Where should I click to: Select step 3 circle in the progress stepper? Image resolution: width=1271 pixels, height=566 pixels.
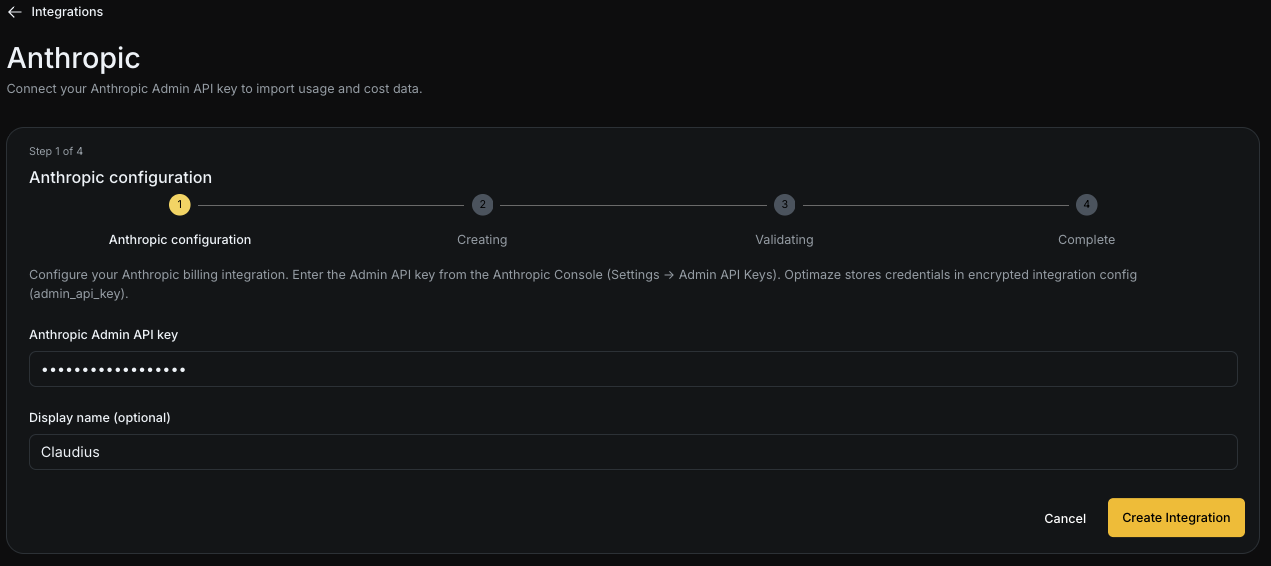[785, 205]
